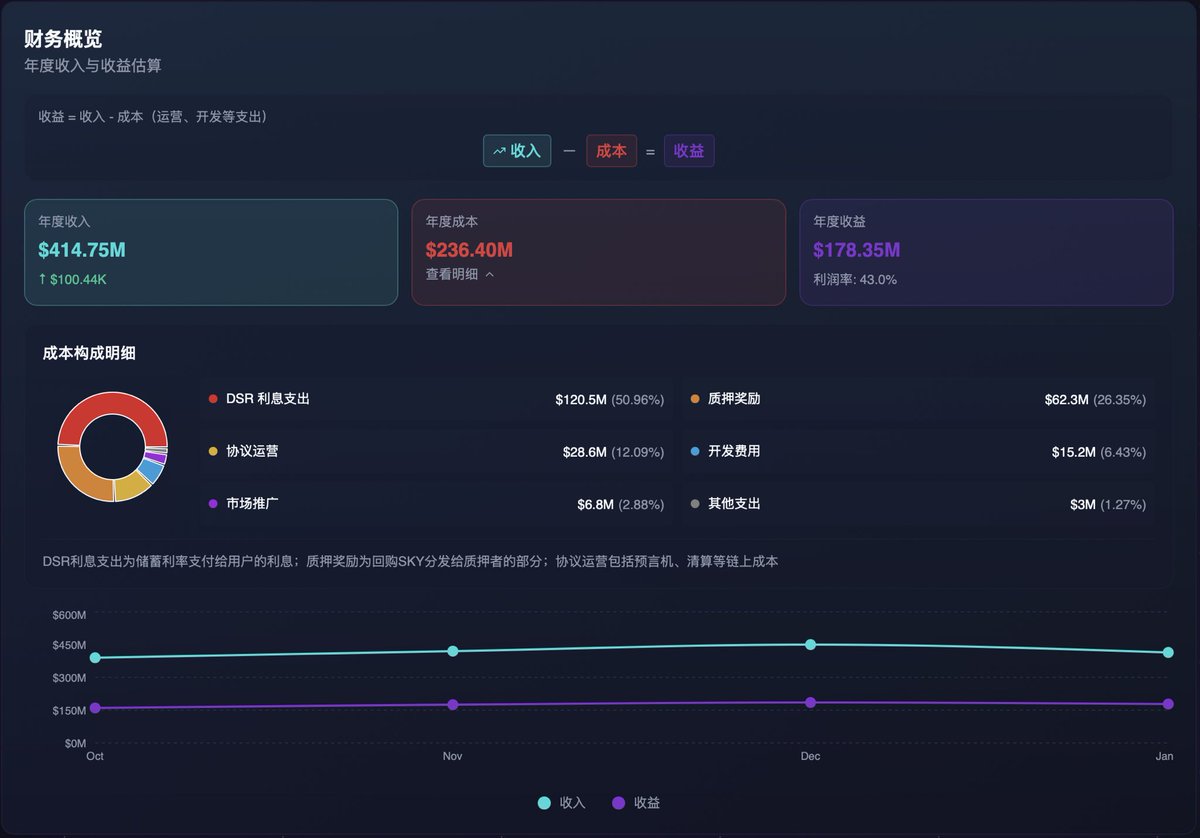Click the 财务概览 heading
The width and height of the screenshot is (1200, 838).
click(x=63, y=39)
